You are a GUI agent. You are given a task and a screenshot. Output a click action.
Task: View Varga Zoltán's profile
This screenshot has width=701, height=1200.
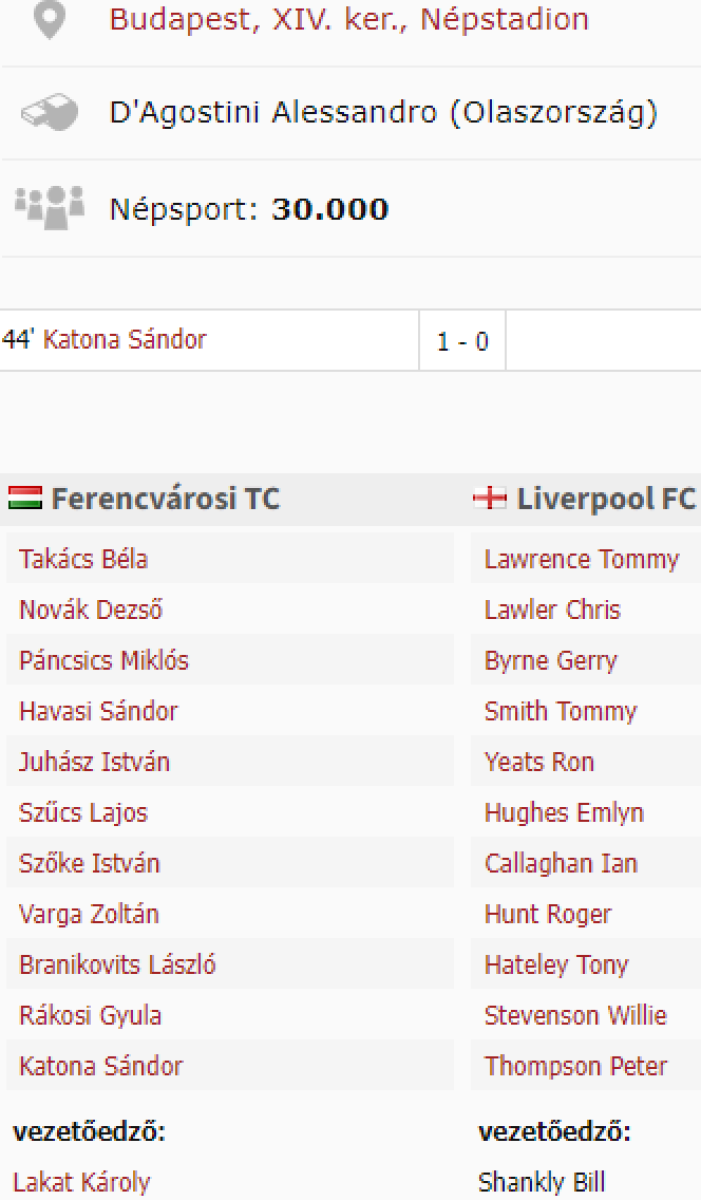(x=88, y=914)
